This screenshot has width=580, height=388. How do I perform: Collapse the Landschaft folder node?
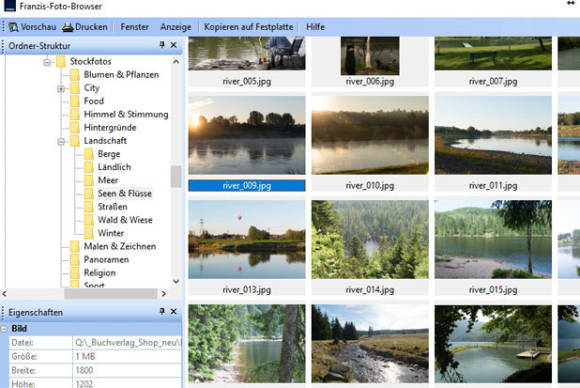point(61,141)
